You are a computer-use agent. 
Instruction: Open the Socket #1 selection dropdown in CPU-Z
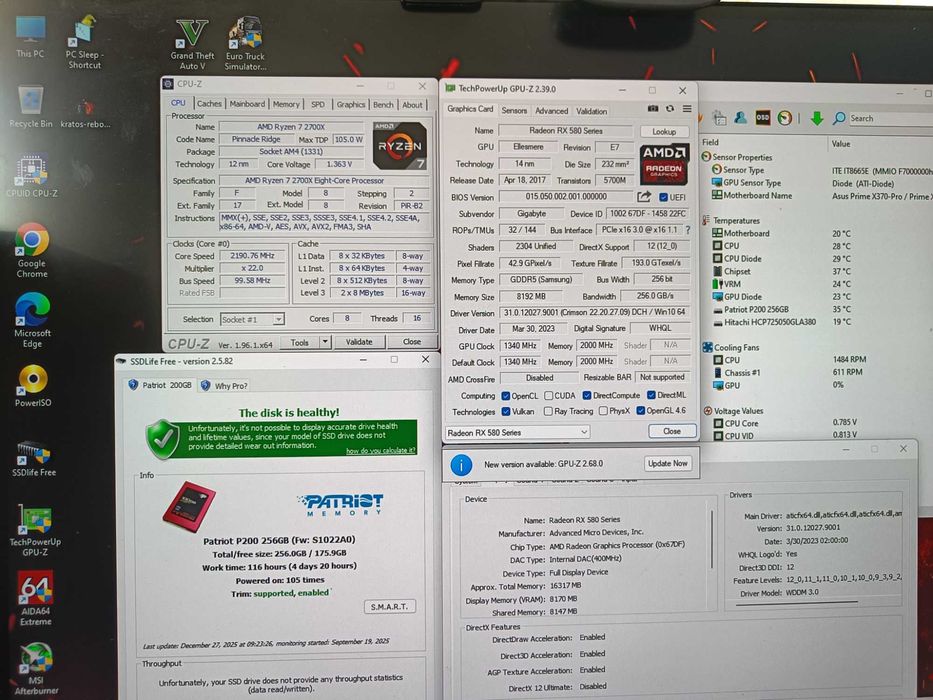click(252, 320)
